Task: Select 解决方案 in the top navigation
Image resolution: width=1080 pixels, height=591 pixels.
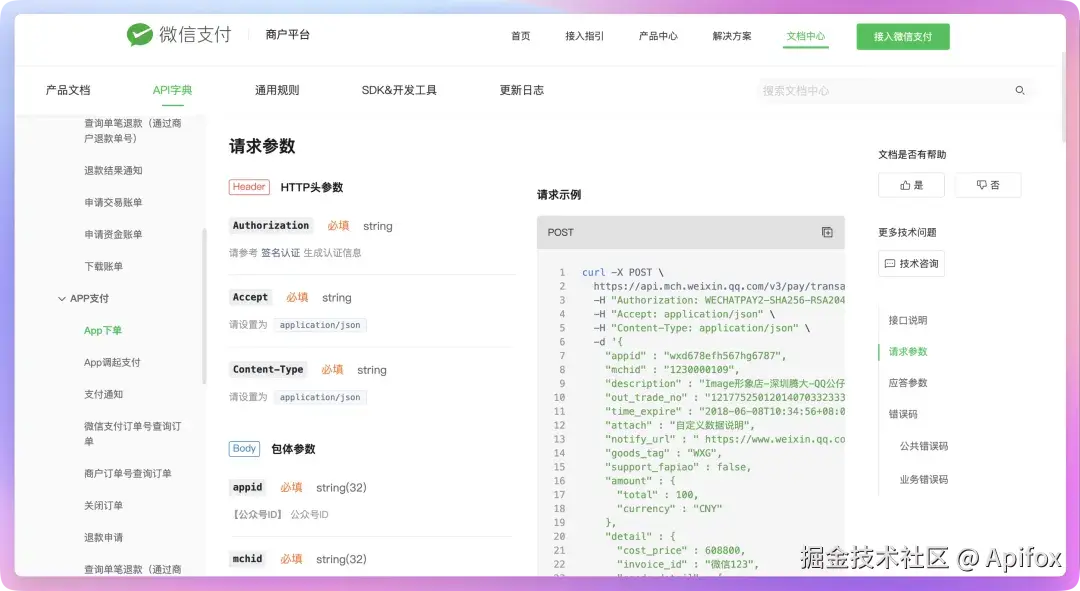Action: point(731,34)
